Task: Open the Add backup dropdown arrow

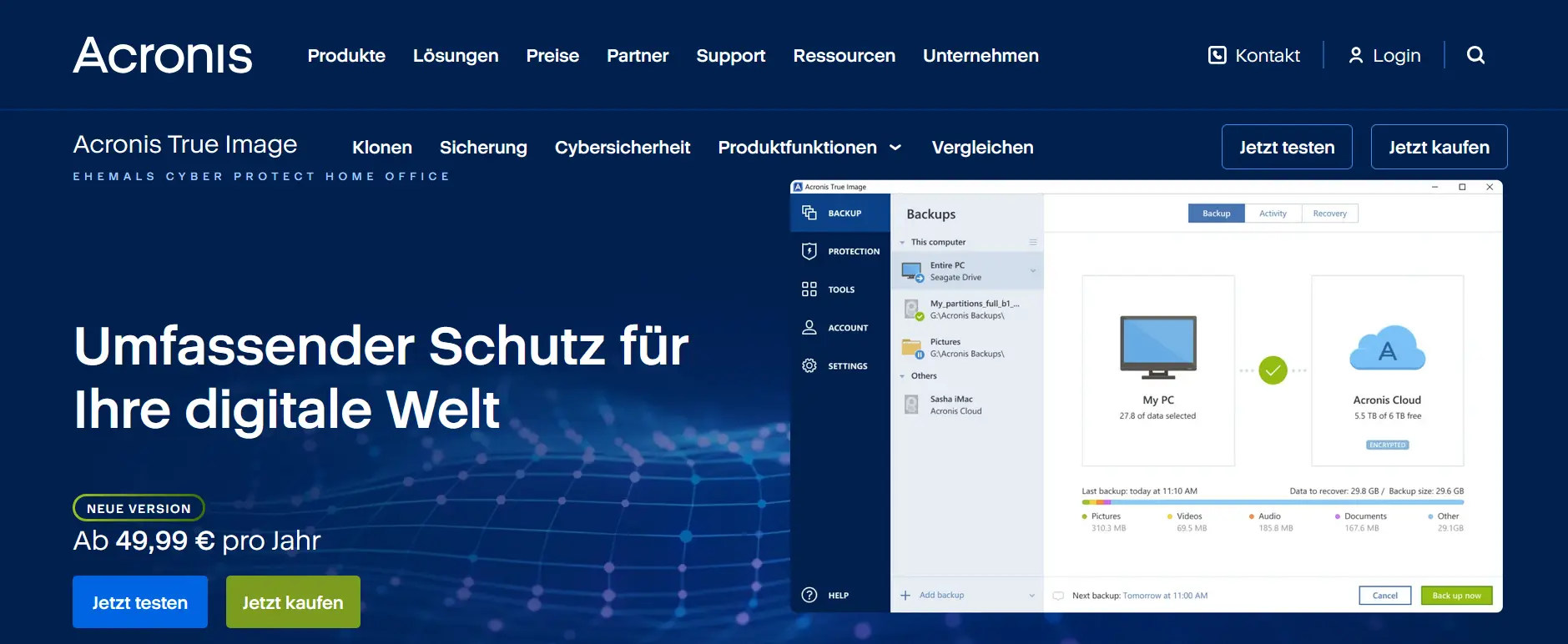Action: [1032, 596]
